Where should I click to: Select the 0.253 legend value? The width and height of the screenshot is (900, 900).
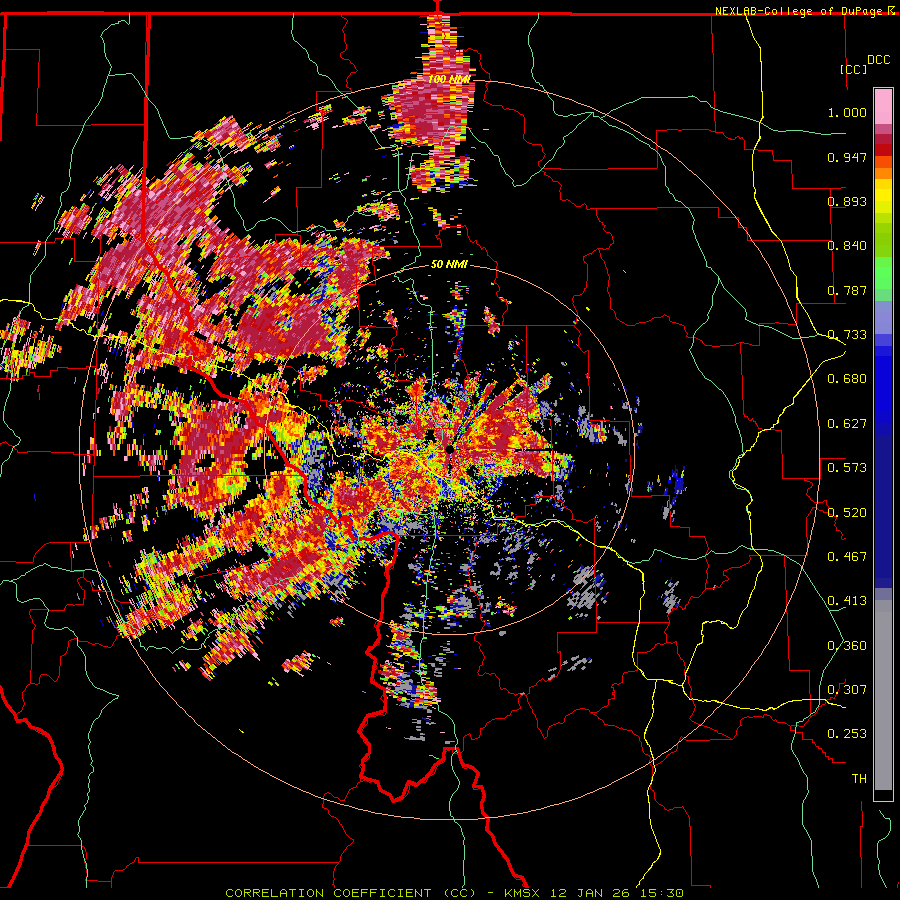tap(847, 734)
